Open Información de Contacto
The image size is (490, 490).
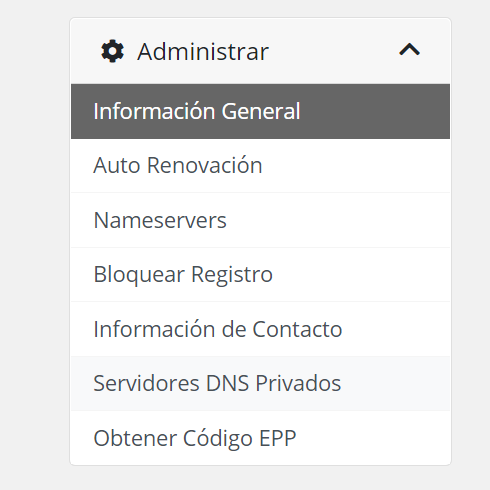click(x=260, y=329)
